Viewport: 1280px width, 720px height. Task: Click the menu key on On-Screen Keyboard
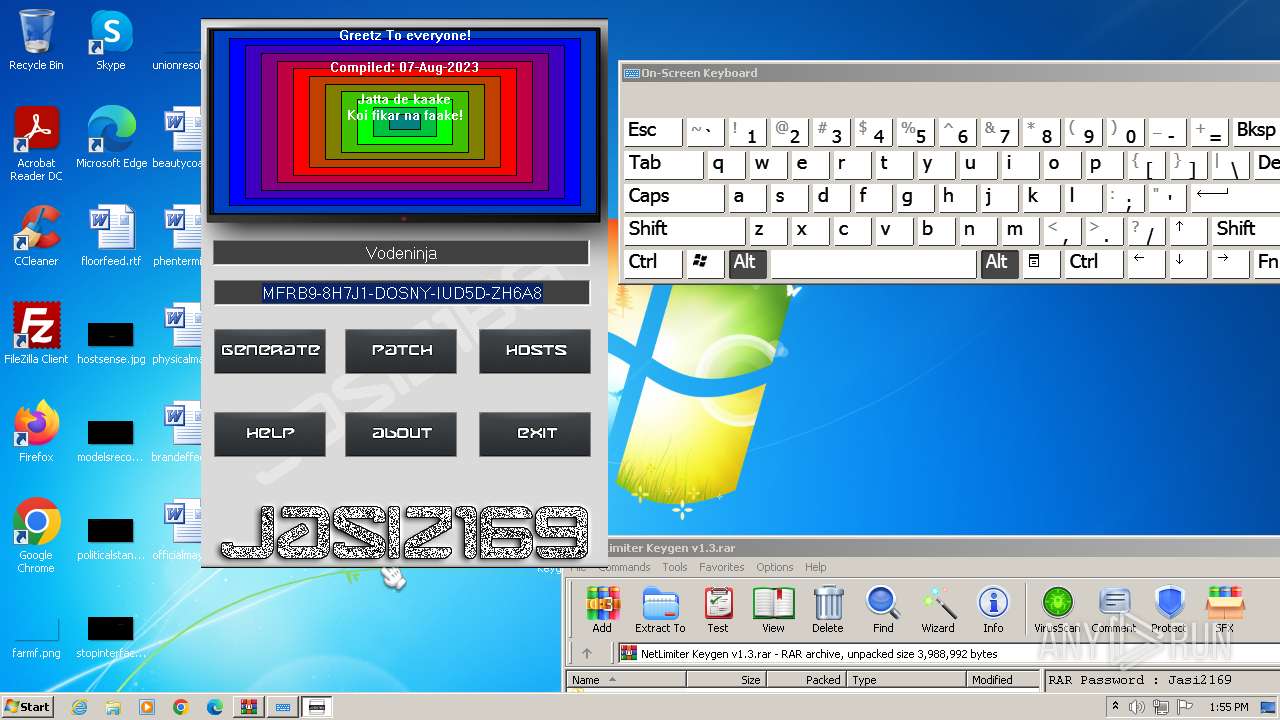point(1040,263)
